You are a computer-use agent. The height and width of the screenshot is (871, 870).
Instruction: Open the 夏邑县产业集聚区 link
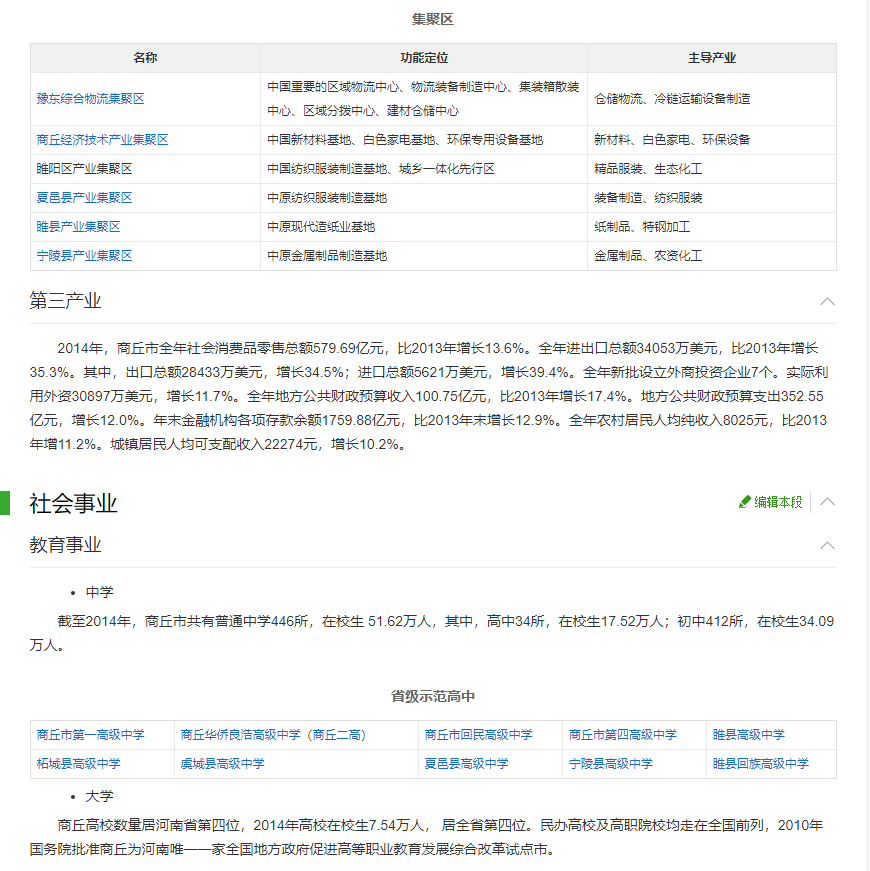point(85,198)
